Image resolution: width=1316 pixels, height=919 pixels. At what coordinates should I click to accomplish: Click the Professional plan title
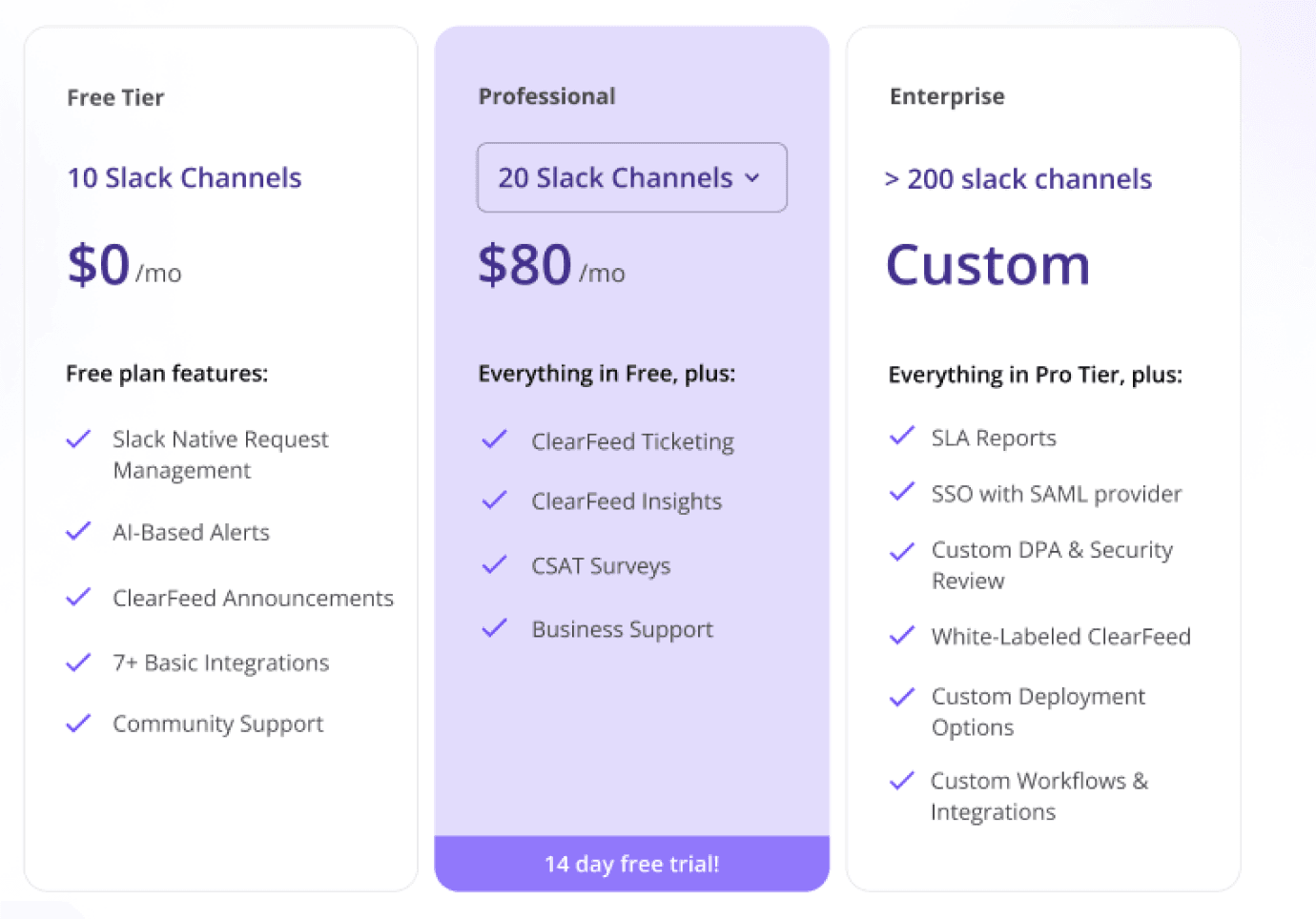coord(546,96)
